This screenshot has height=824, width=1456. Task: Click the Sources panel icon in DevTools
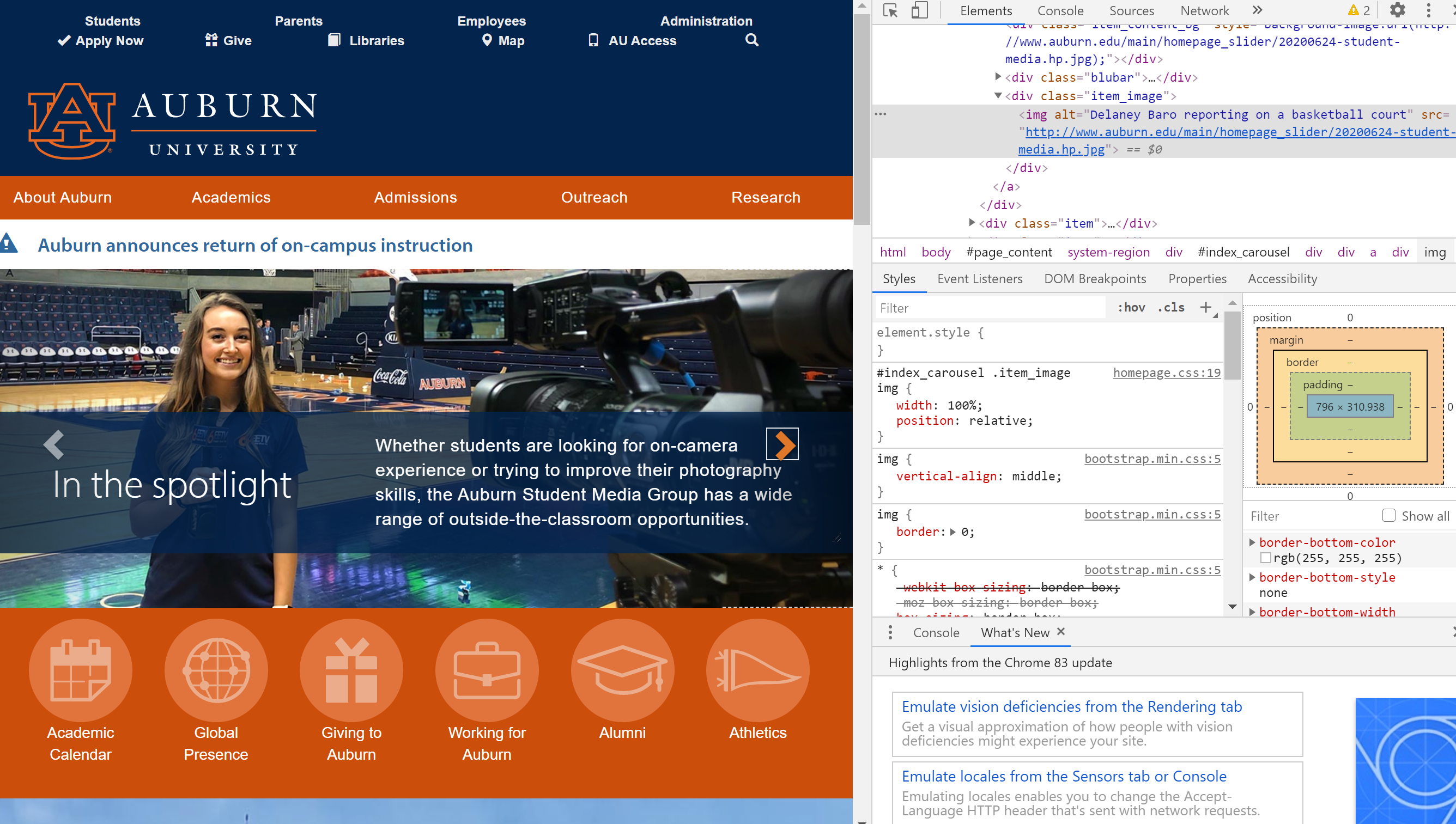tap(1131, 10)
